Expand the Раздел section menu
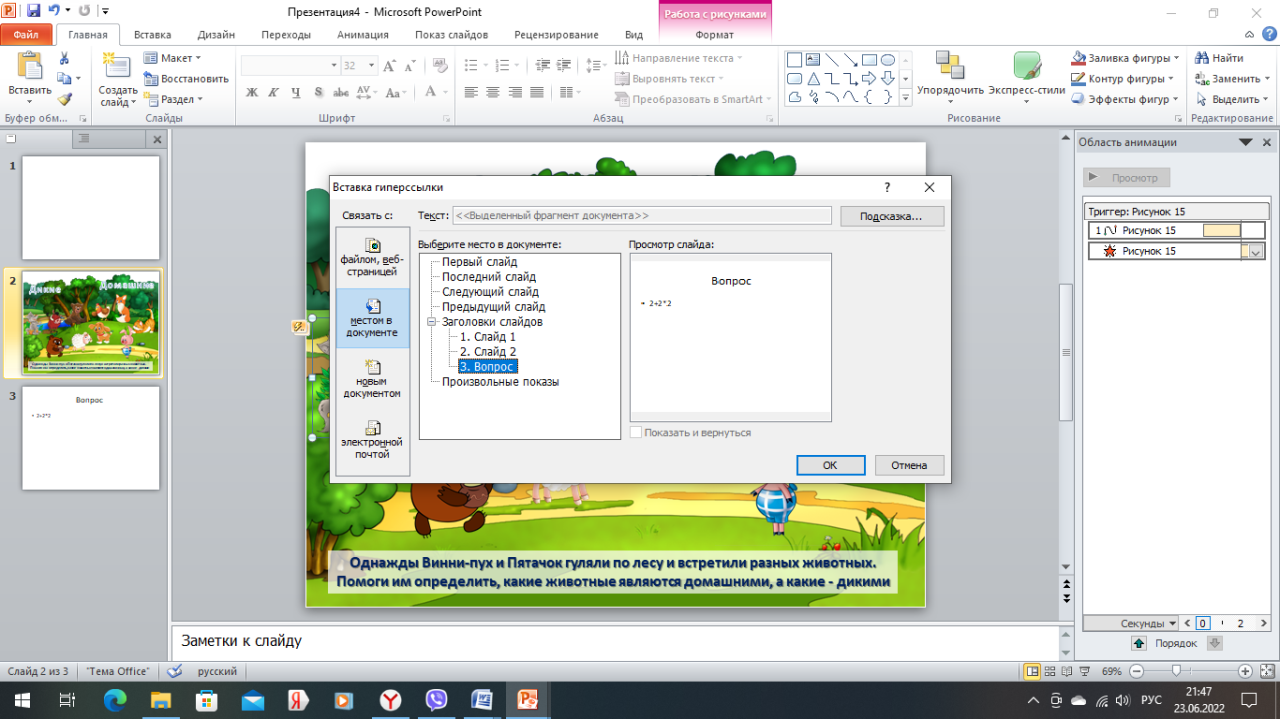Screen dimensions: 1280x719 pos(173,99)
